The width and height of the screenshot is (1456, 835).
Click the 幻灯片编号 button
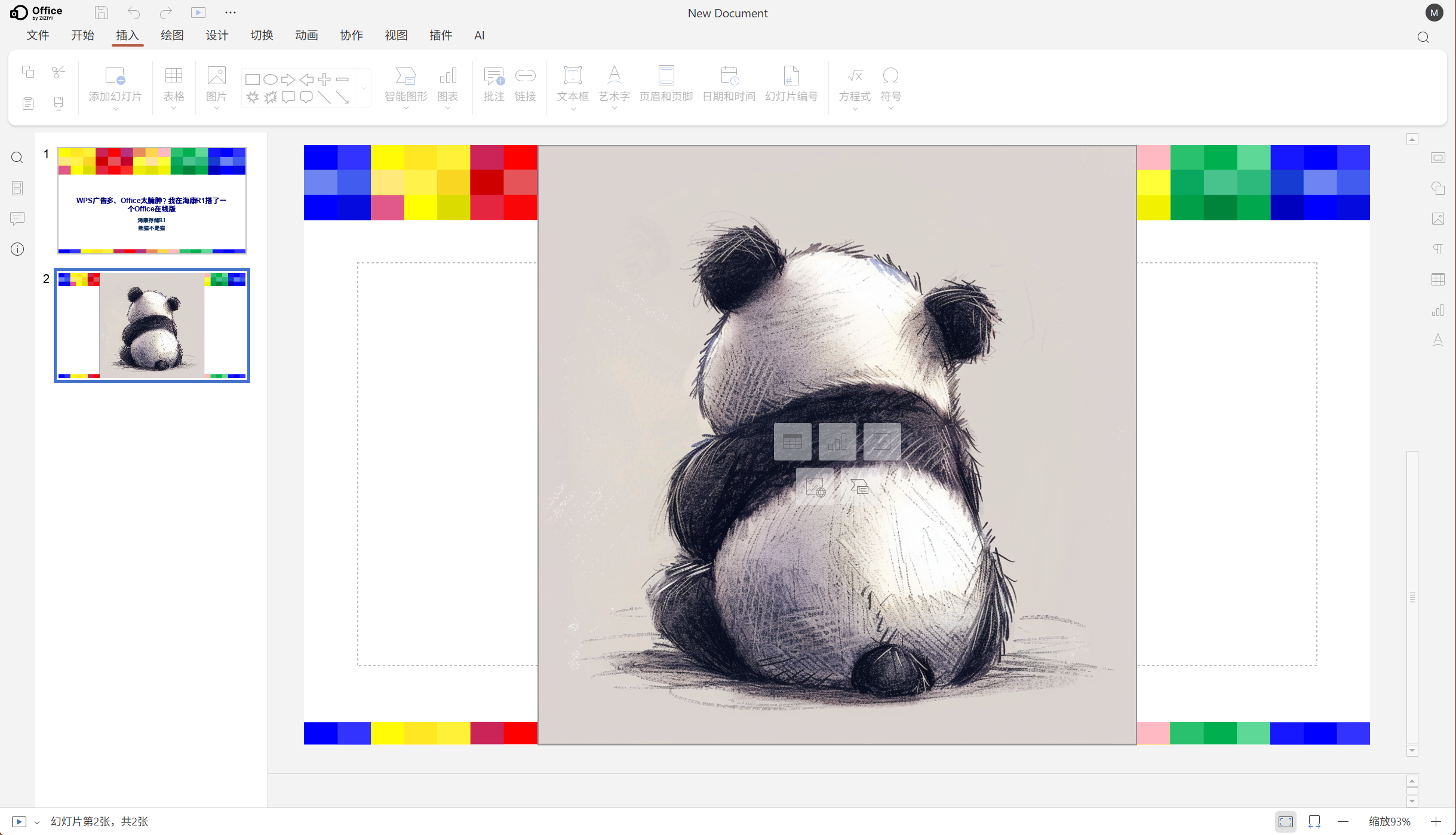791,84
